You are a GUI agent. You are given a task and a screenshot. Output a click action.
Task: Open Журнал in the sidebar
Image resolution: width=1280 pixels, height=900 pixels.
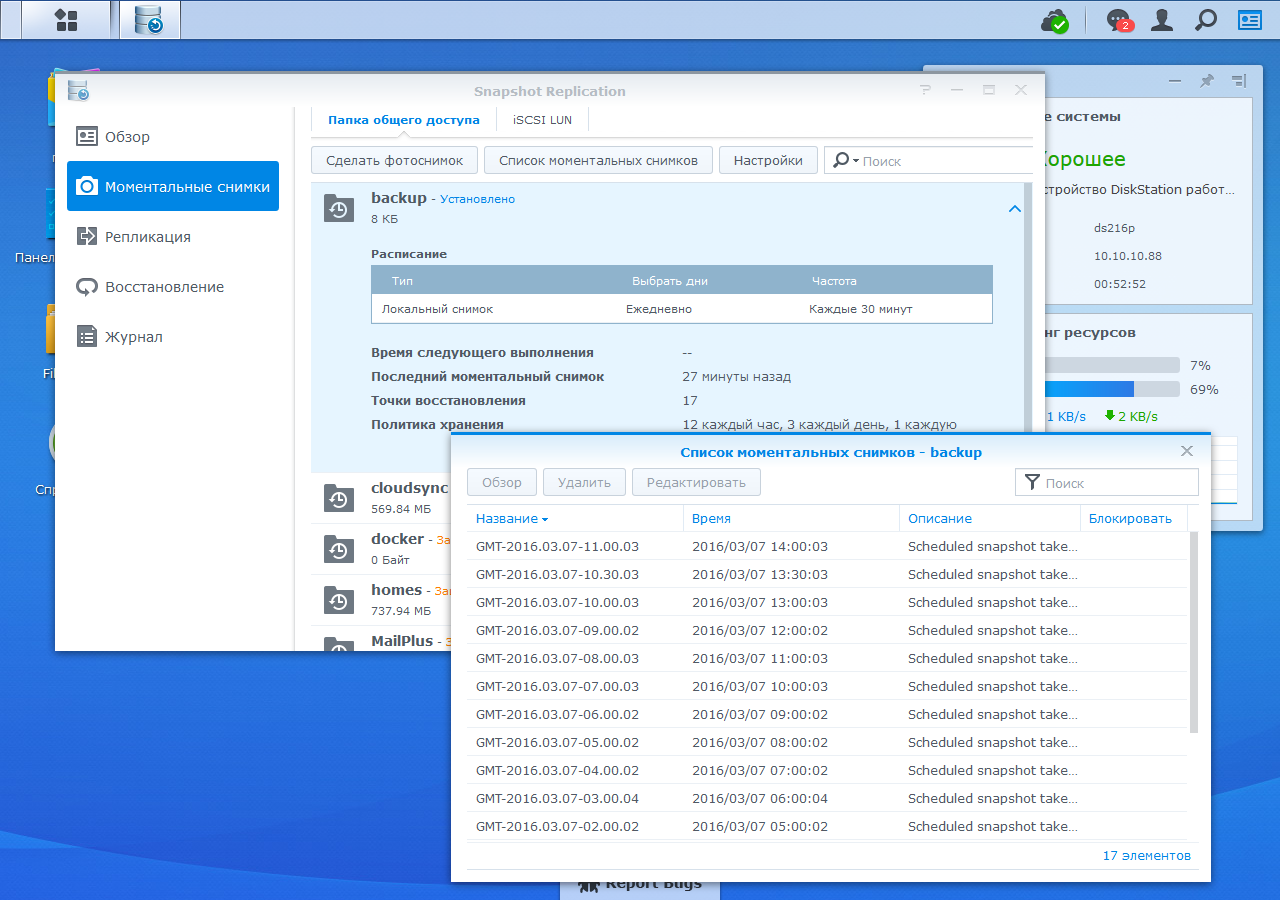click(173, 337)
